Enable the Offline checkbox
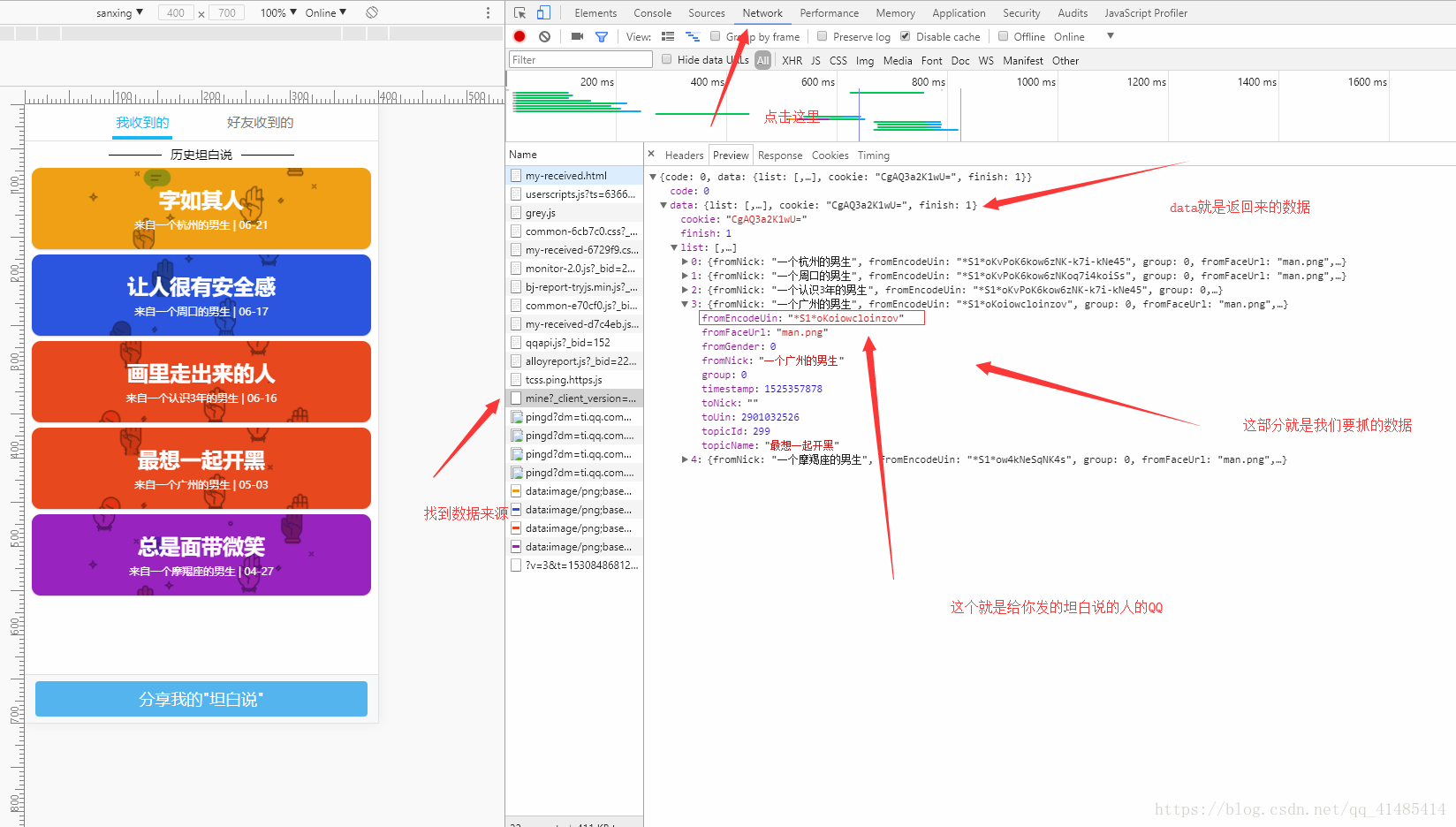The image size is (1456, 827). click(x=1004, y=36)
